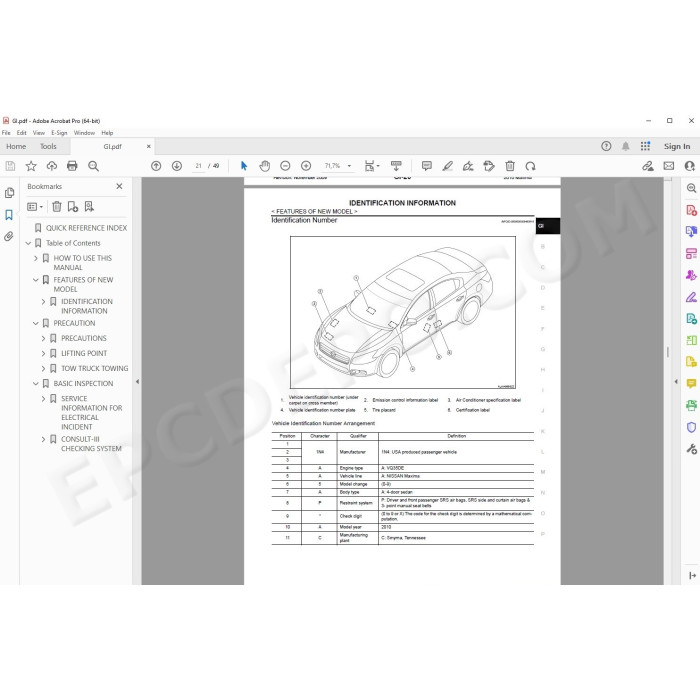Go to next page arrow
Image resolution: width=700 pixels, height=700 pixels.
coord(177,166)
